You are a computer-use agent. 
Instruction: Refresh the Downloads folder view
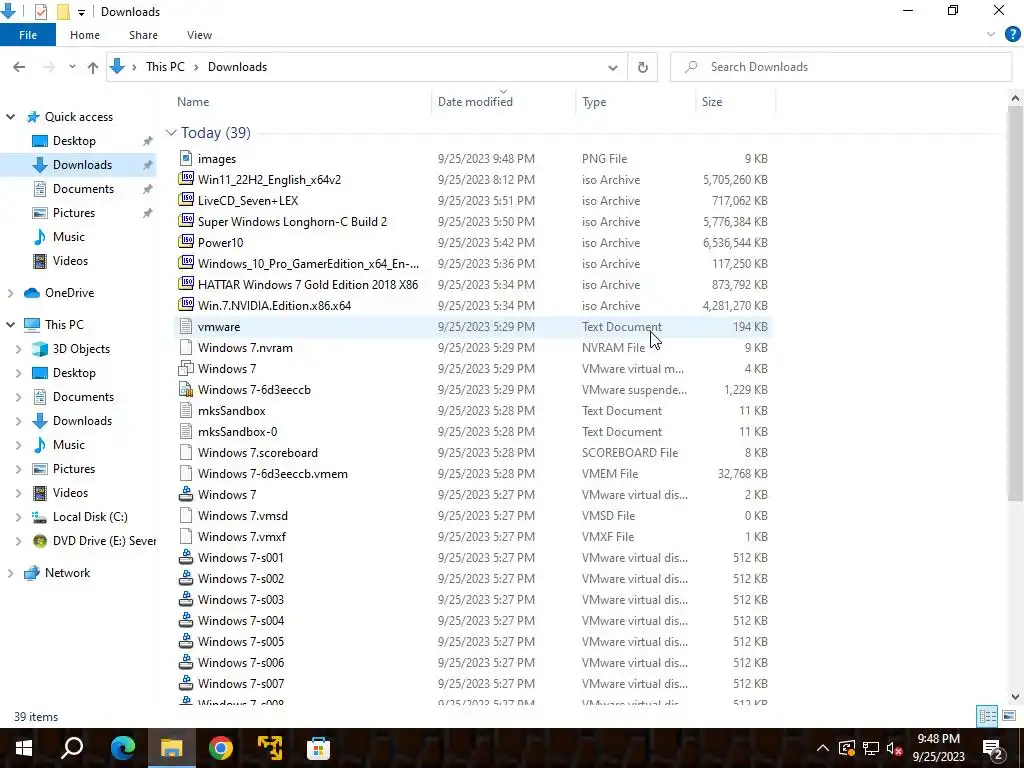[643, 67]
